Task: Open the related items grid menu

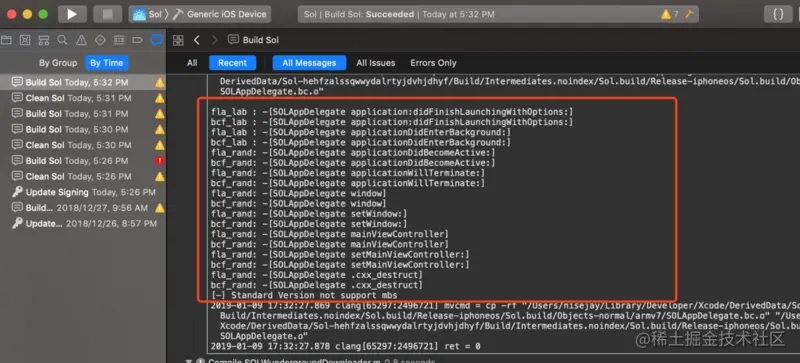Action: pos(178,40)
